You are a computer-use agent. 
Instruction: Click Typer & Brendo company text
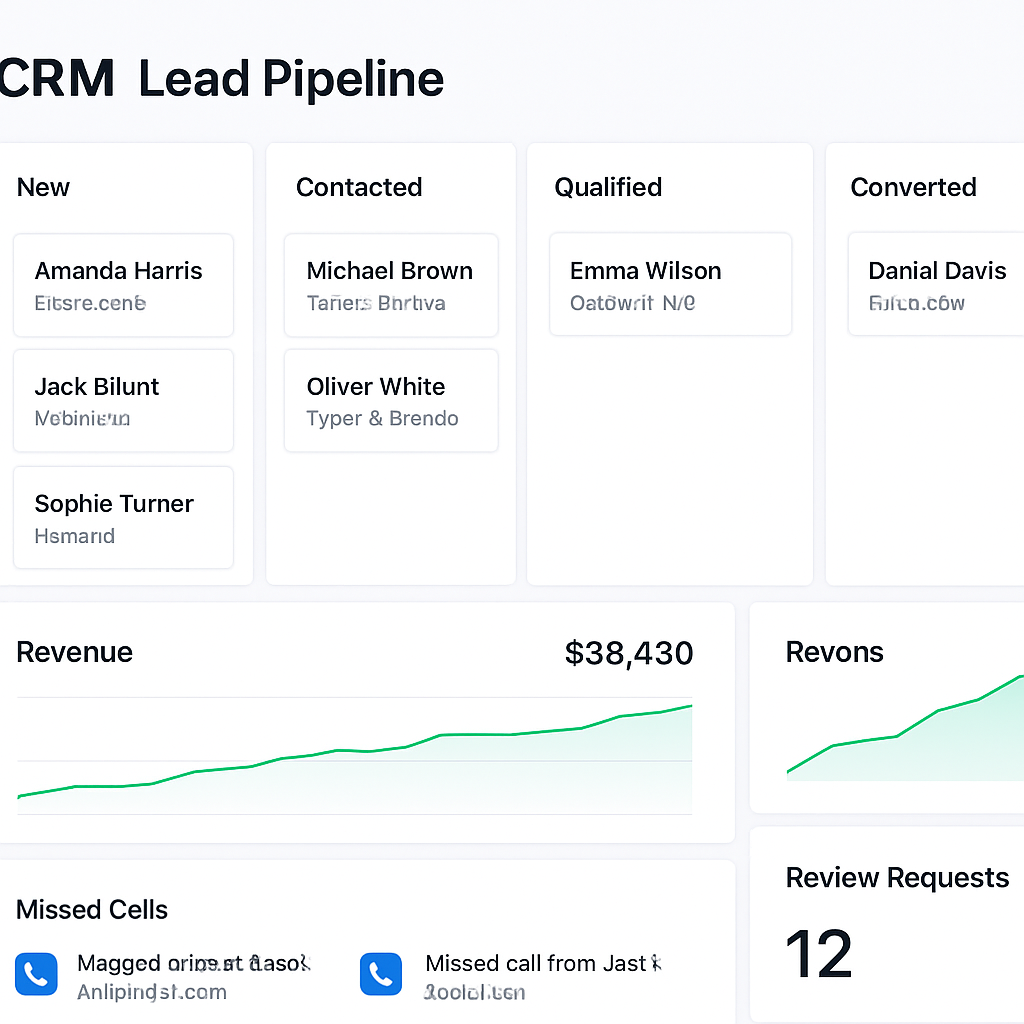coord(383,419)
